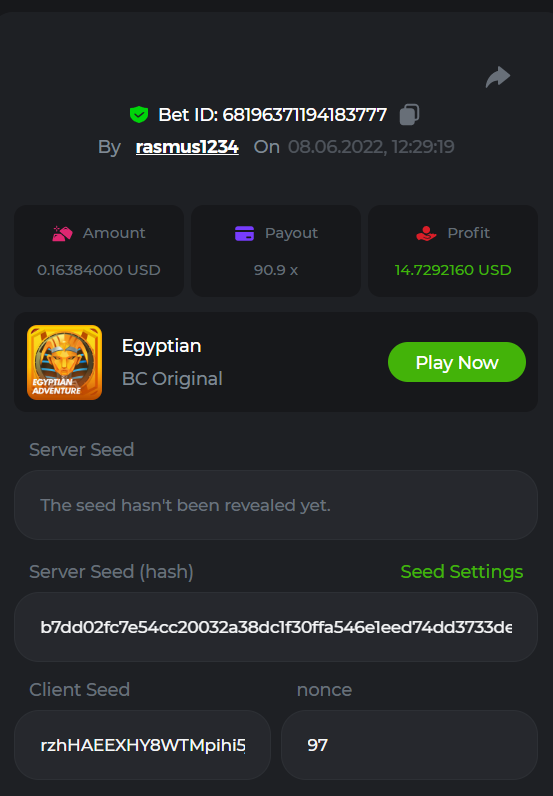The height and width of the screenshot is (796, 553).
Task: Open the Egyptian Adventure game thumbnail
Action: (64, 362)
